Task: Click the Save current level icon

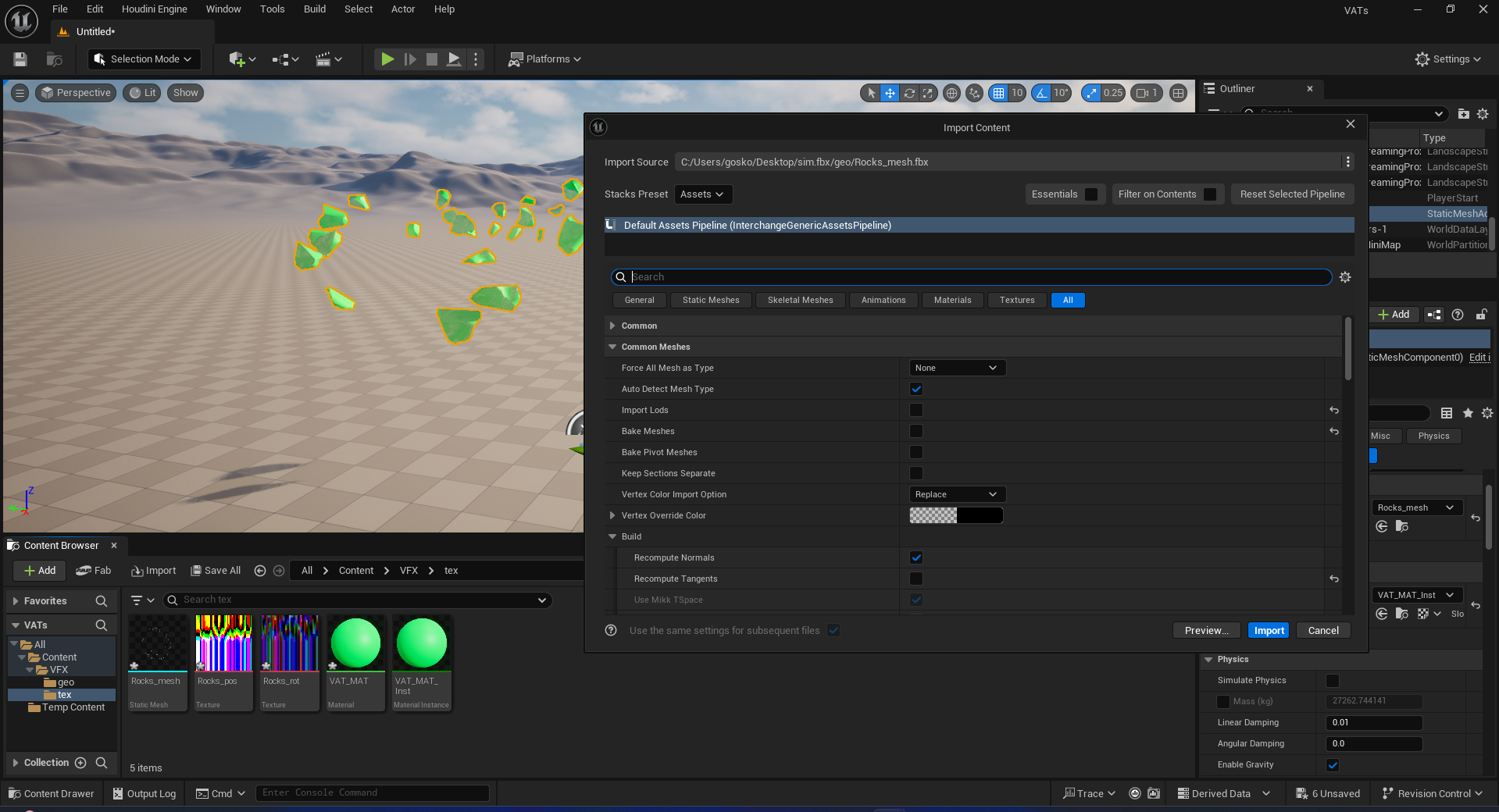Action: pyautogui.click(x=20, y=59)
